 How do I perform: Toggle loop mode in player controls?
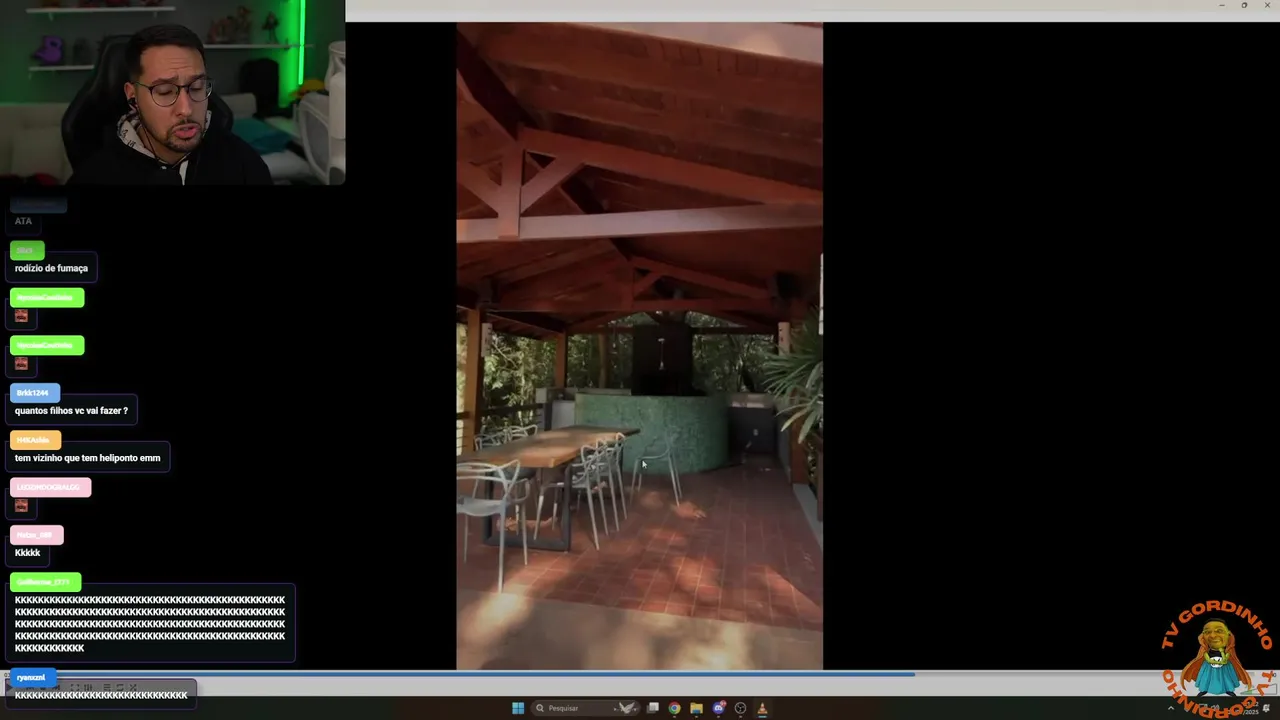[120, 687]
